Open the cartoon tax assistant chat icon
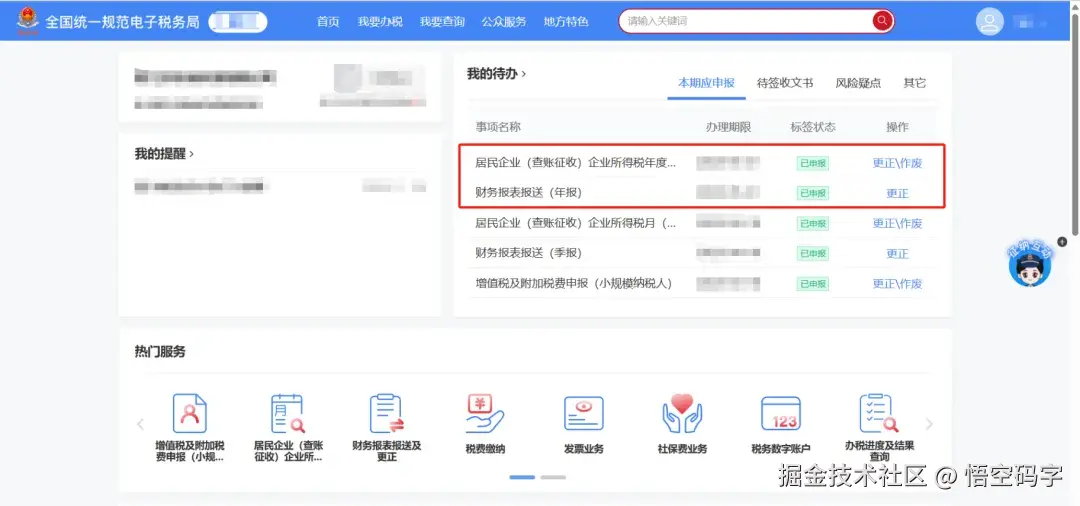Viewport: 1080px width, 506px height. tap(1030, 266)
